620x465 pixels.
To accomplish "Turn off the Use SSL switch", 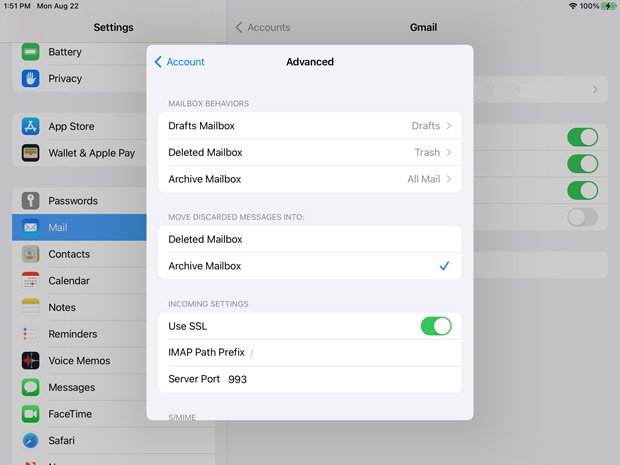I will click(x=436, y=326).
